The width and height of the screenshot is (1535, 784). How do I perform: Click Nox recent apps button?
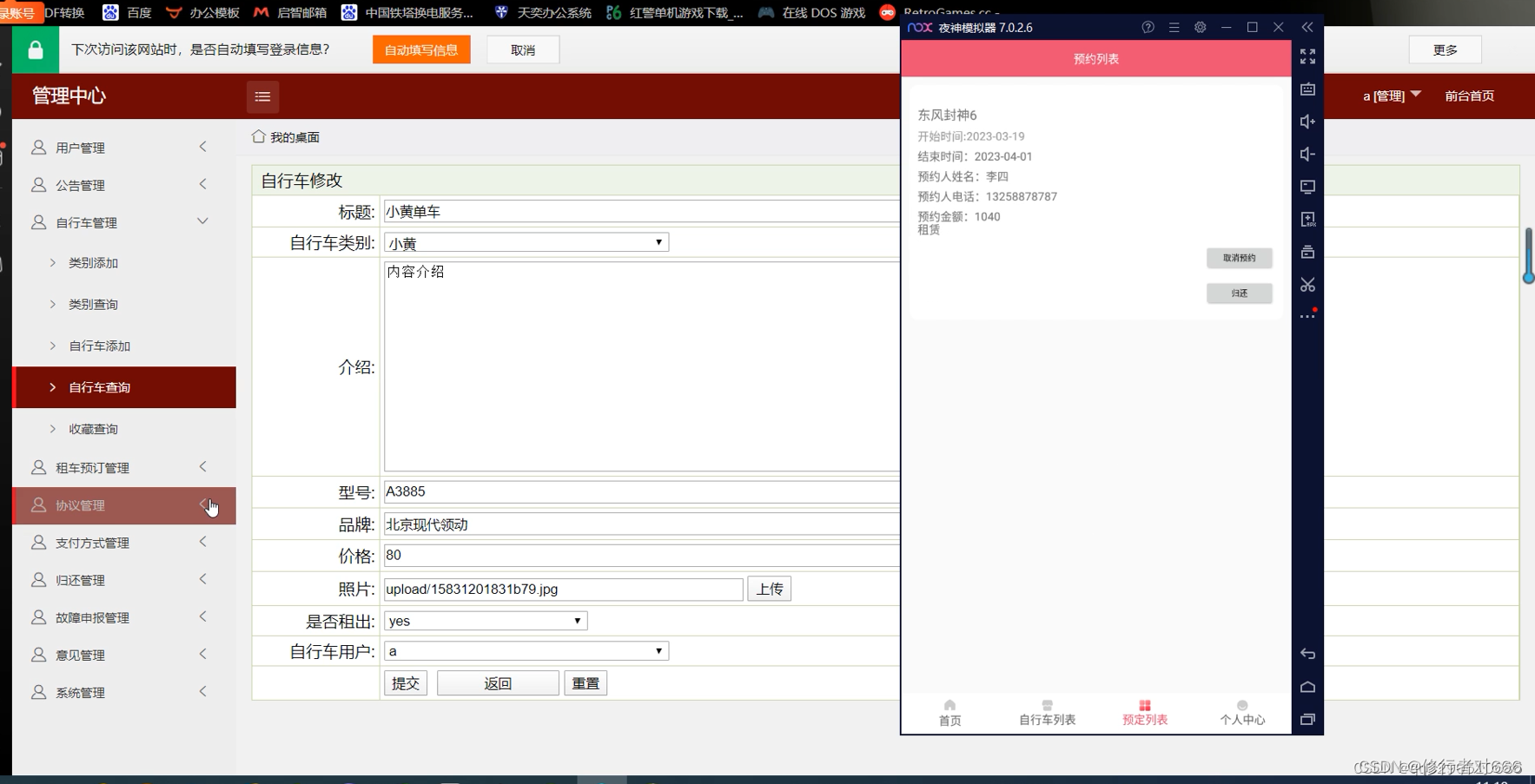pos(1307,719)
